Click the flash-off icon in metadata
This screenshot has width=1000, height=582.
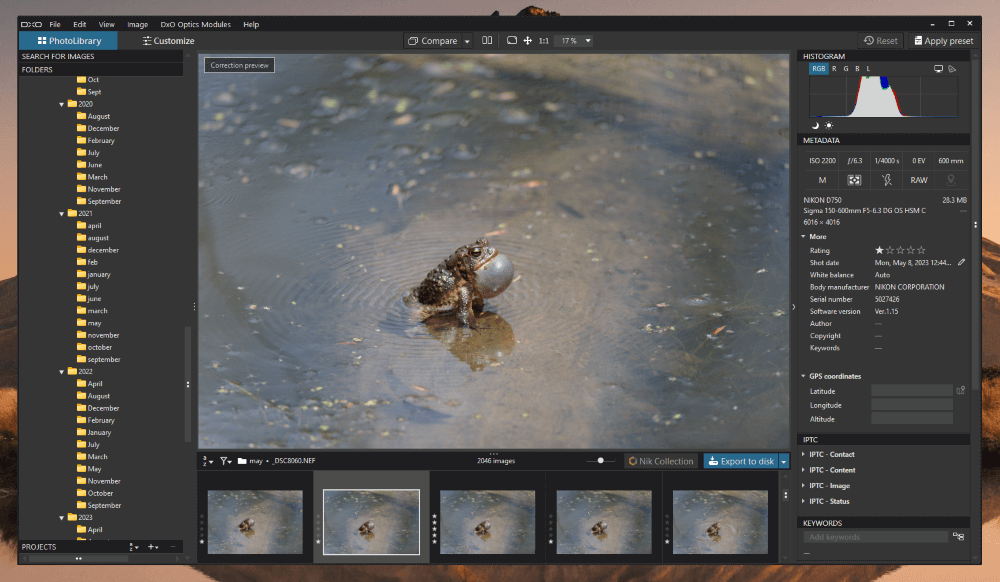tap(886, 180)
